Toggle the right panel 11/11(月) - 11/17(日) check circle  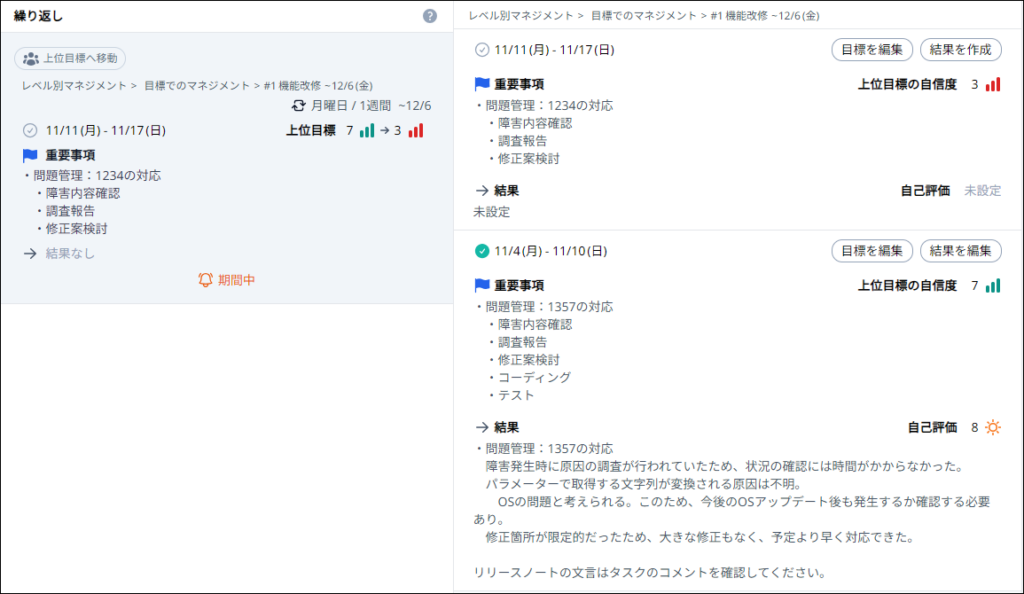482,50
